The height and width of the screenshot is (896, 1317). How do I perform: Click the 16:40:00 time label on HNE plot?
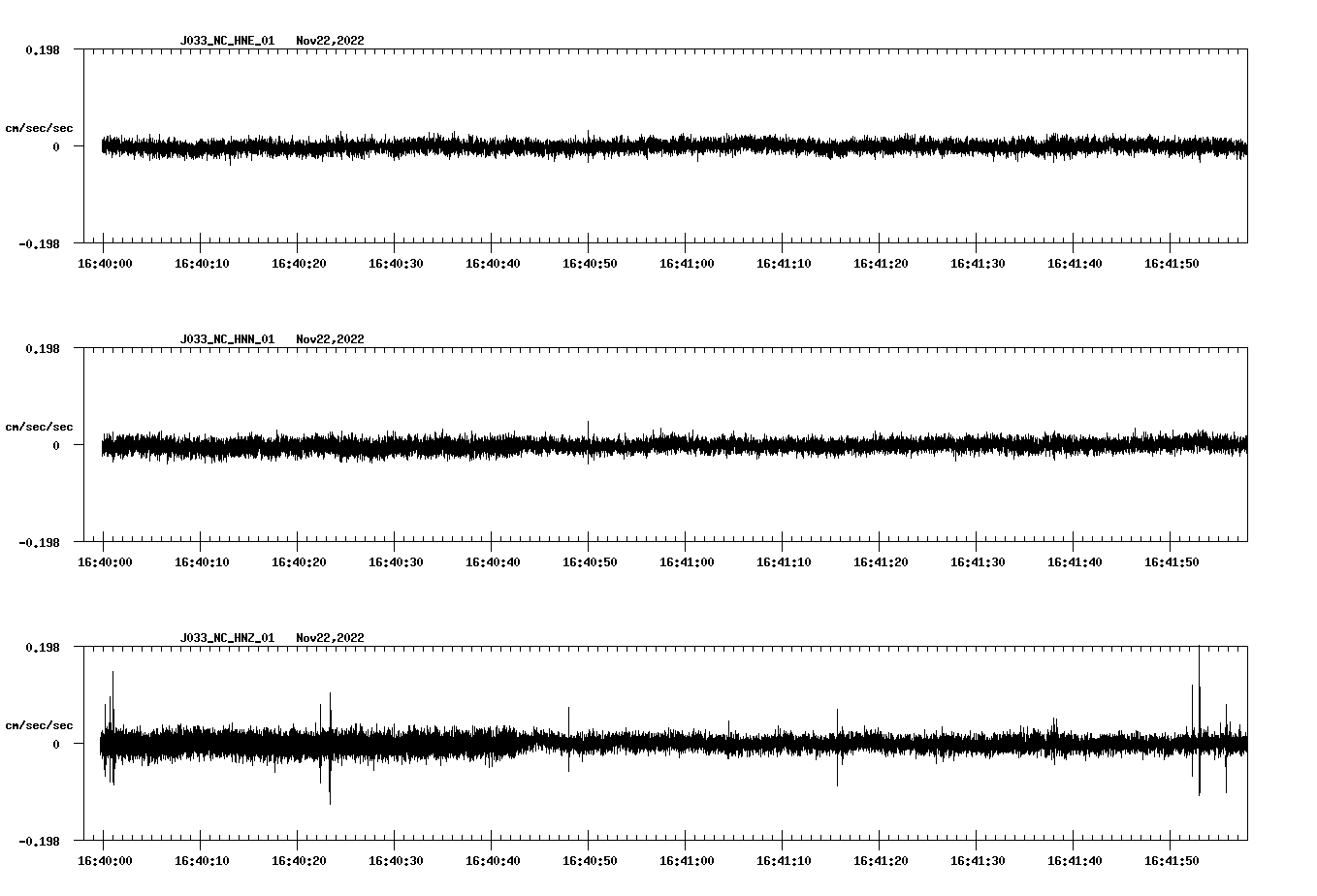pos(105,264)
